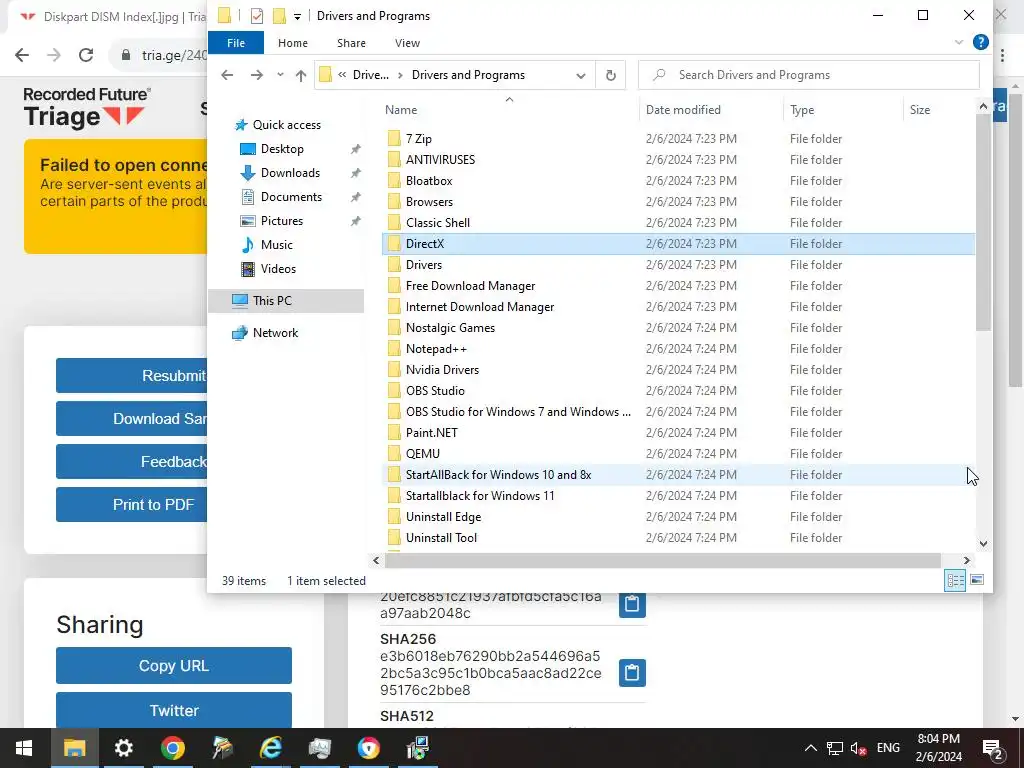
Task: Click vertical scrollbar down arrow in file list
Action: (x=983, y=543)
